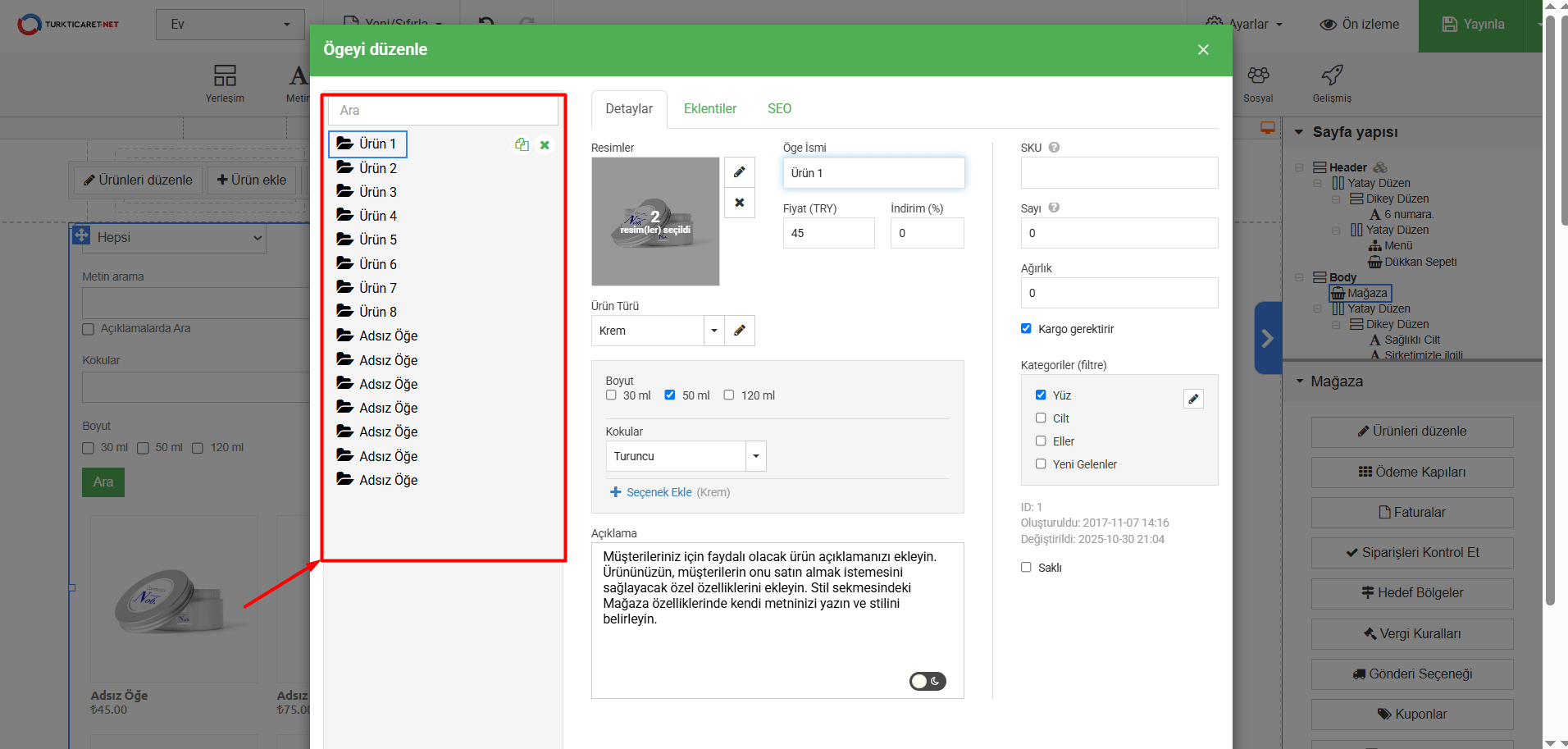Click the Yayınla button

coord(1473,25)
